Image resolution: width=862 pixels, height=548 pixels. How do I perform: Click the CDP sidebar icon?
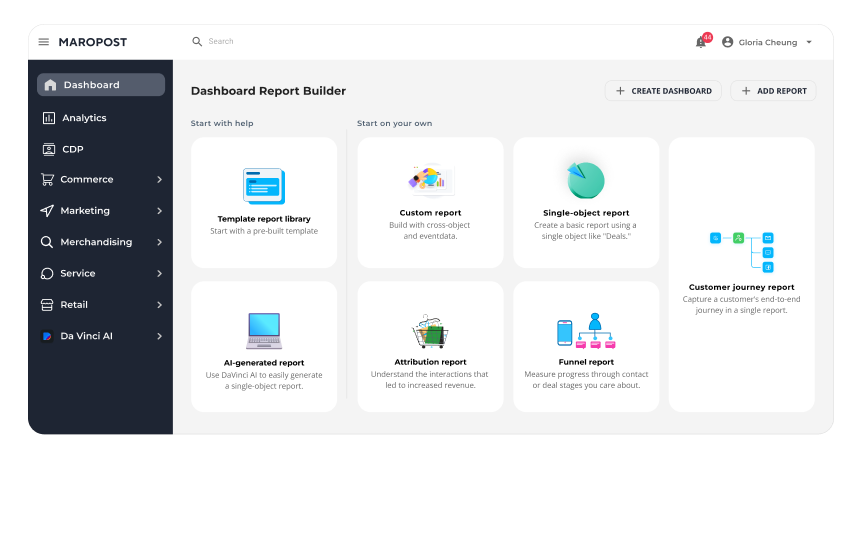49,149
